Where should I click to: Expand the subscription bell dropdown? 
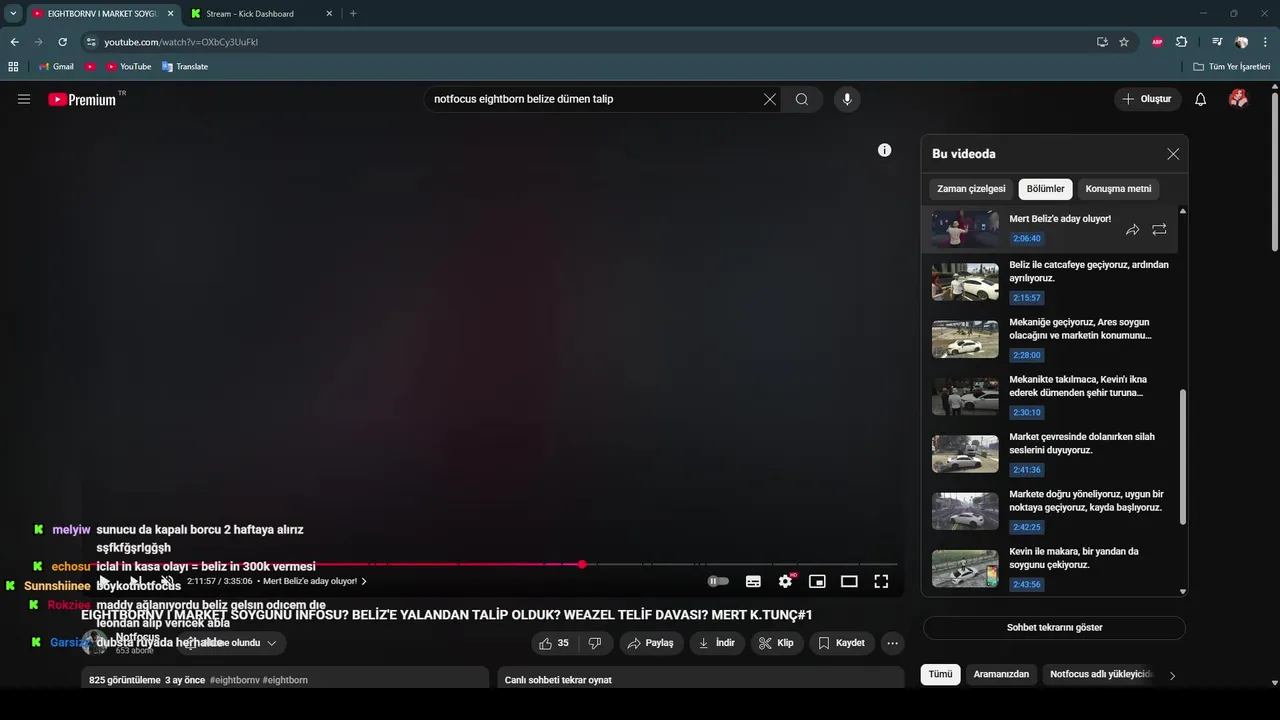[x=271, y=643]
